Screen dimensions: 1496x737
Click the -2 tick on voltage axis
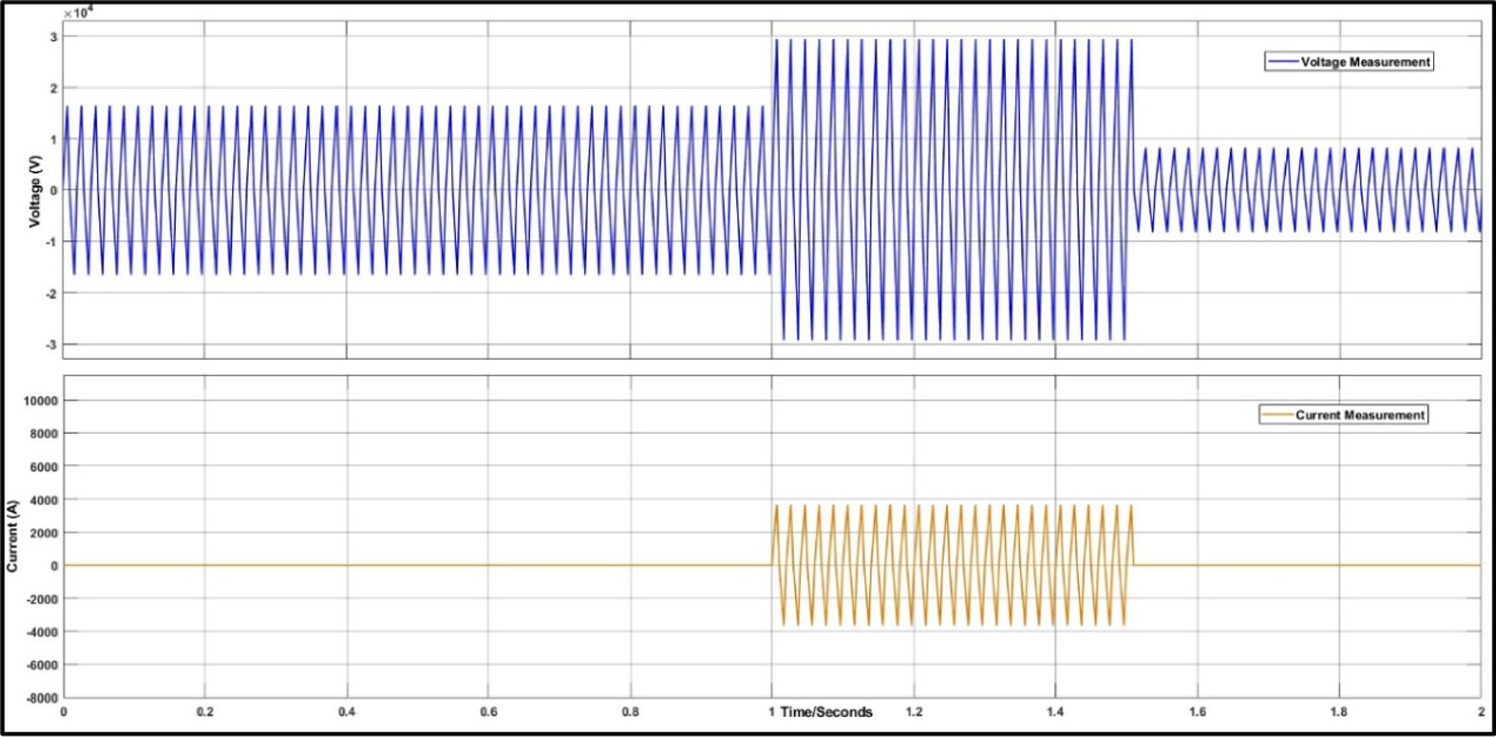pos(51,293)
